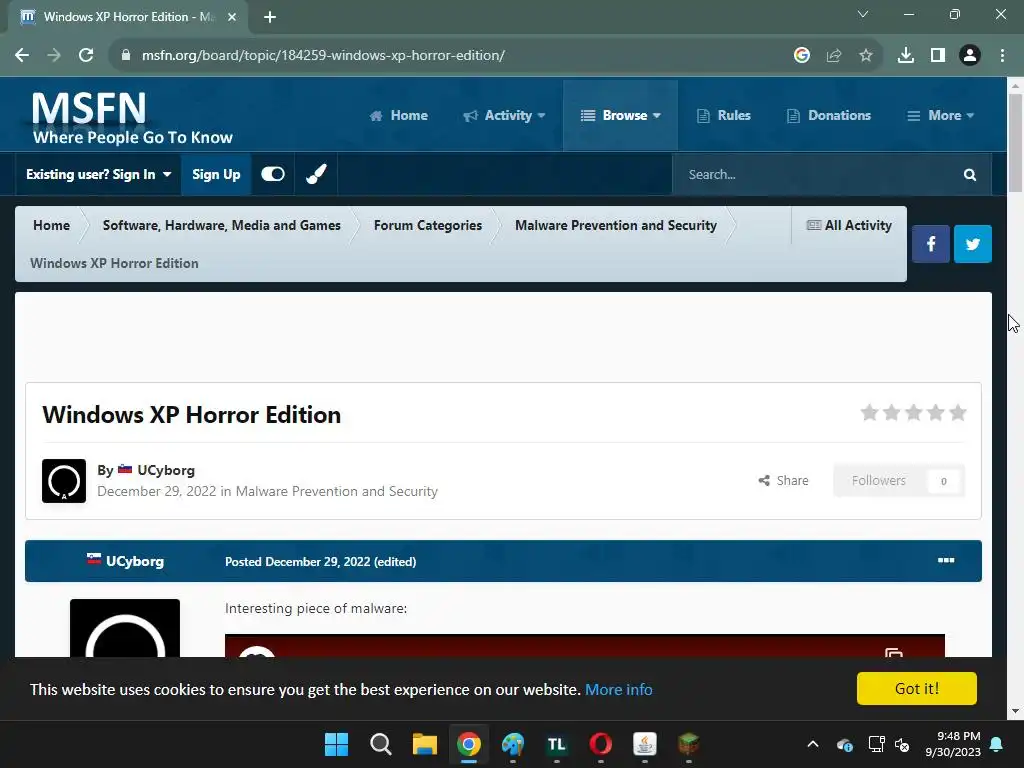The image size is (1024, 768).
Task: Open the Browse menu
Action: click(x=620, y=116)
